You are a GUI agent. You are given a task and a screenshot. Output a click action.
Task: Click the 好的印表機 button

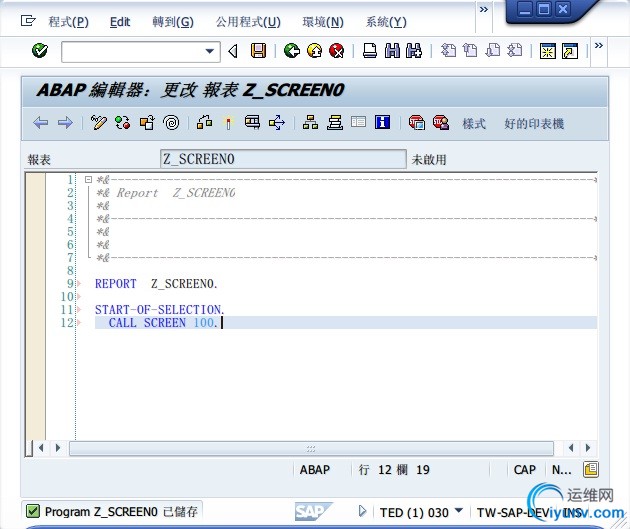(x=534, y=123)
